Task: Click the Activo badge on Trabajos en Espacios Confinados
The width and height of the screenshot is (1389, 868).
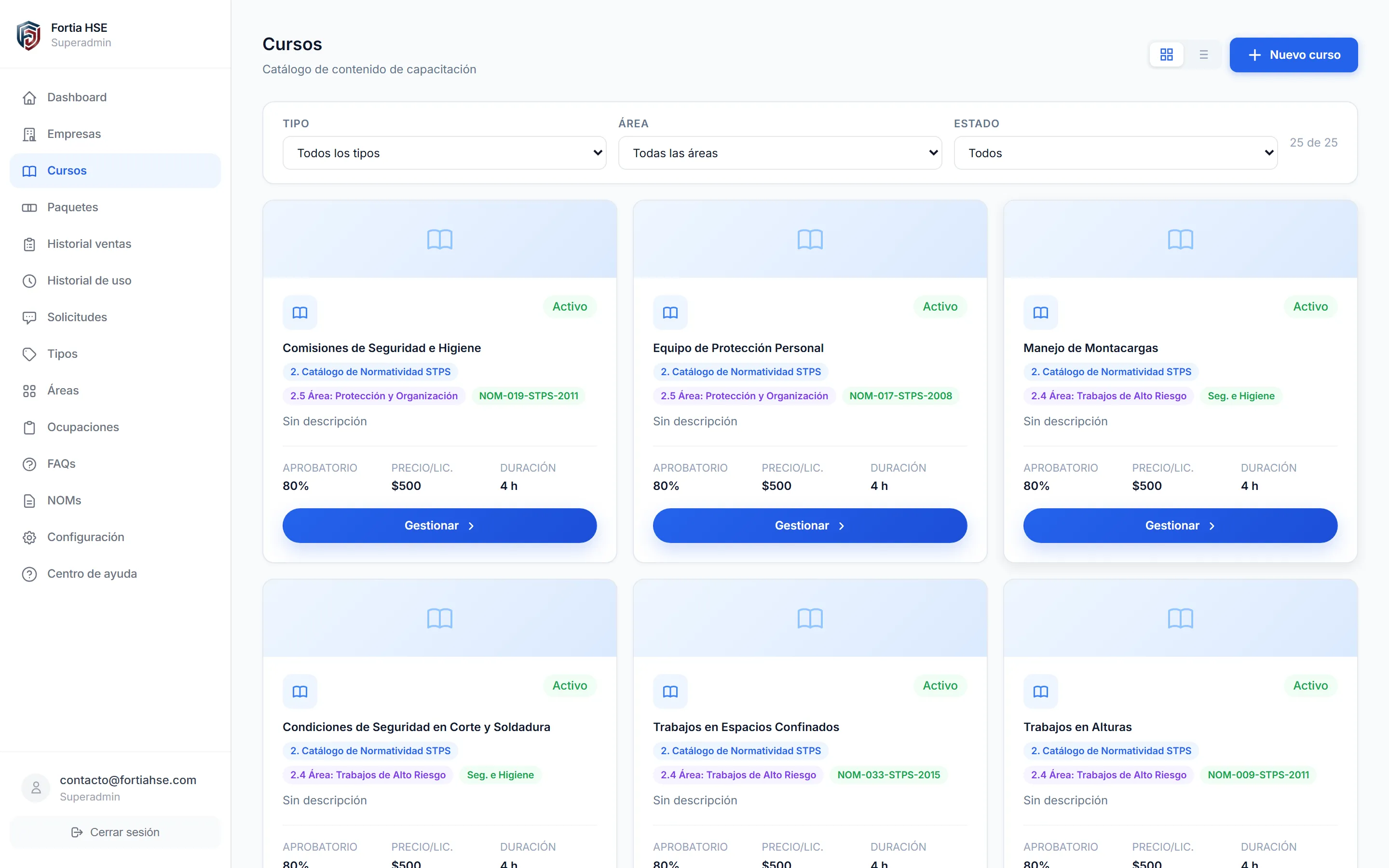Action: coord(940,685)
